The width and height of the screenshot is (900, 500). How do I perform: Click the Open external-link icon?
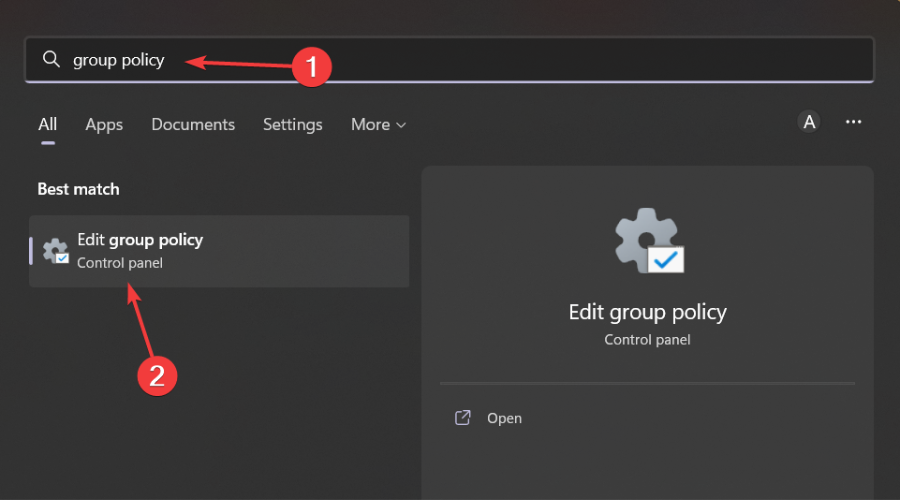click(463, 417)
